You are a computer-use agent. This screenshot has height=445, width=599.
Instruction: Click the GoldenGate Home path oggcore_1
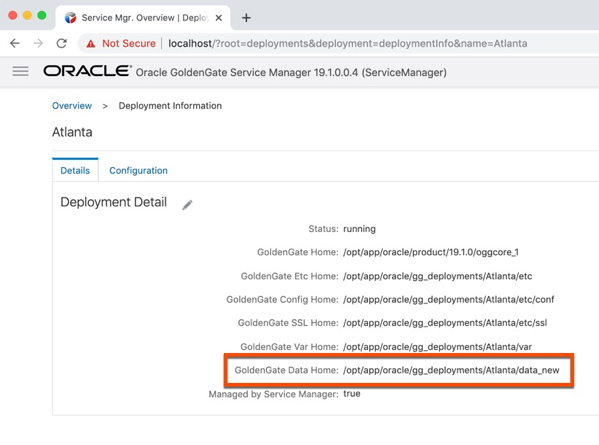431,252
